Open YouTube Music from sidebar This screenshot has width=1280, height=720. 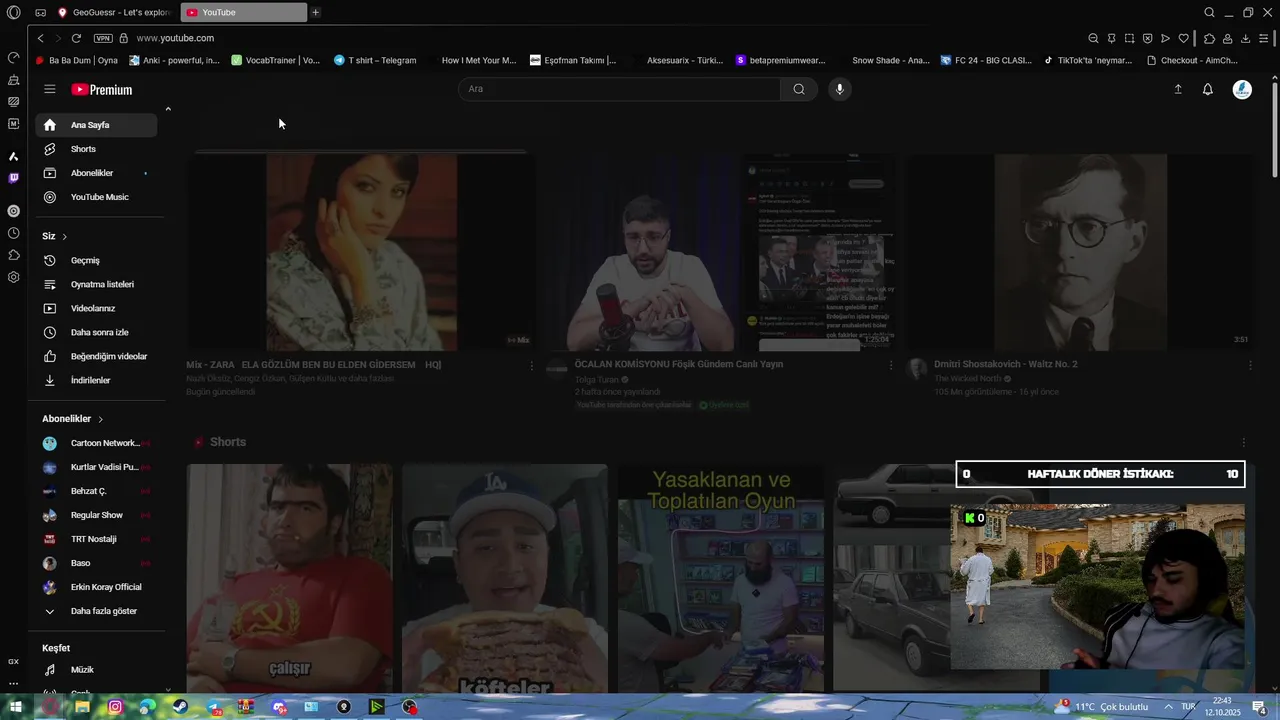96,197
